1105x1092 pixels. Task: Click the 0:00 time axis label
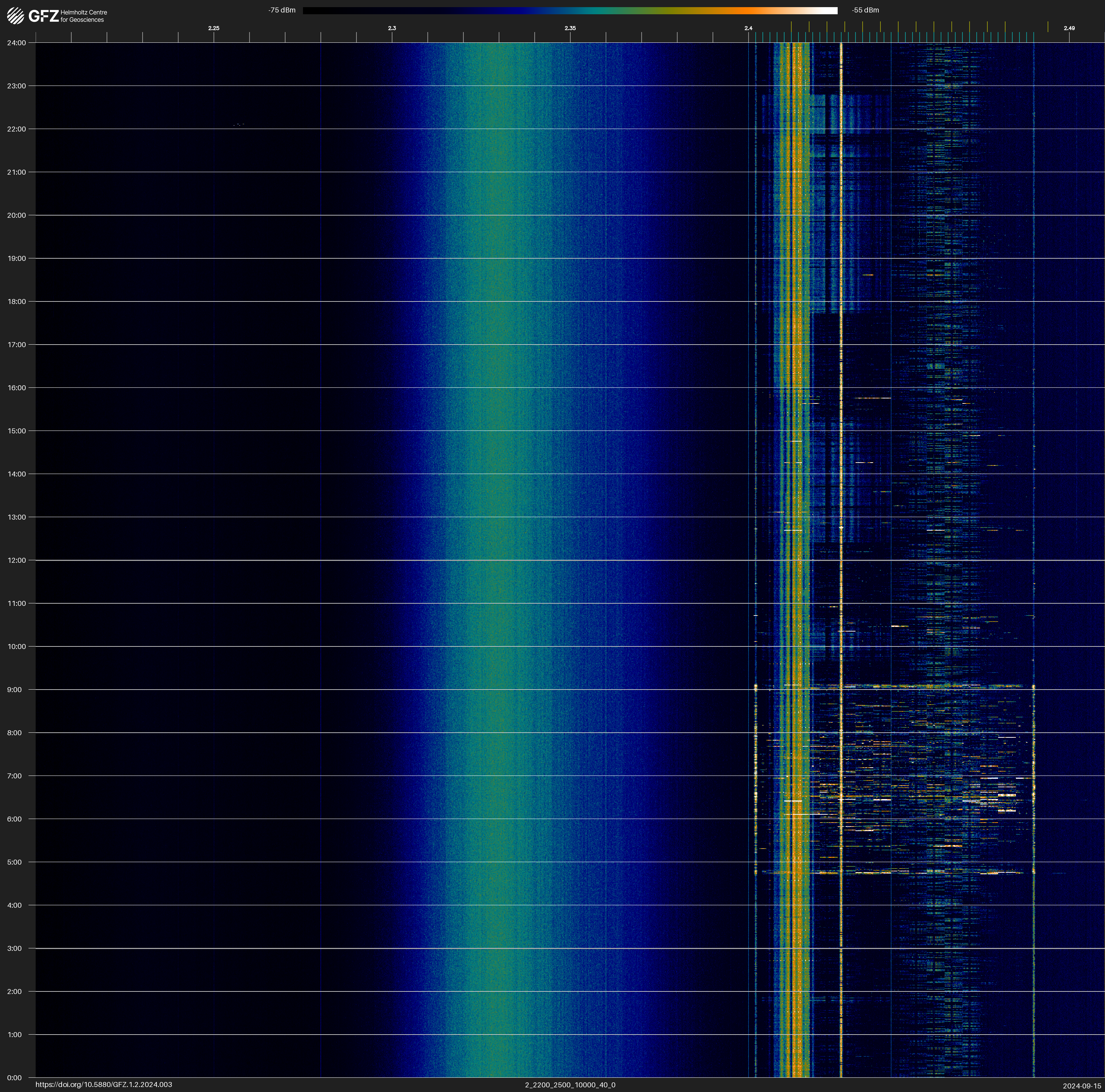[x=15, y=1078]
